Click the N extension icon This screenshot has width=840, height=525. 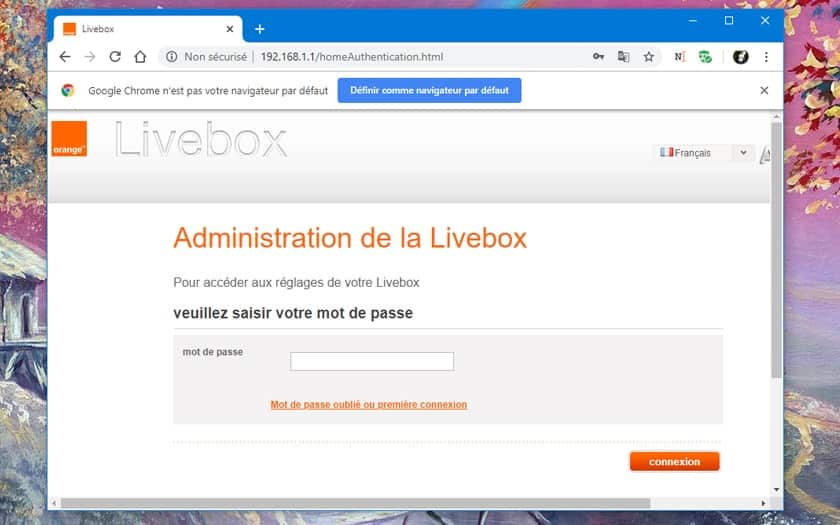pos(680,57)
